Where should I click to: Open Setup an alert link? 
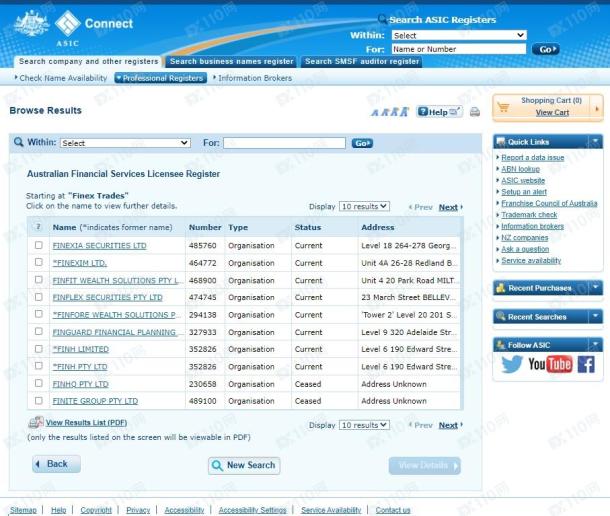click(x=524, y=192)
